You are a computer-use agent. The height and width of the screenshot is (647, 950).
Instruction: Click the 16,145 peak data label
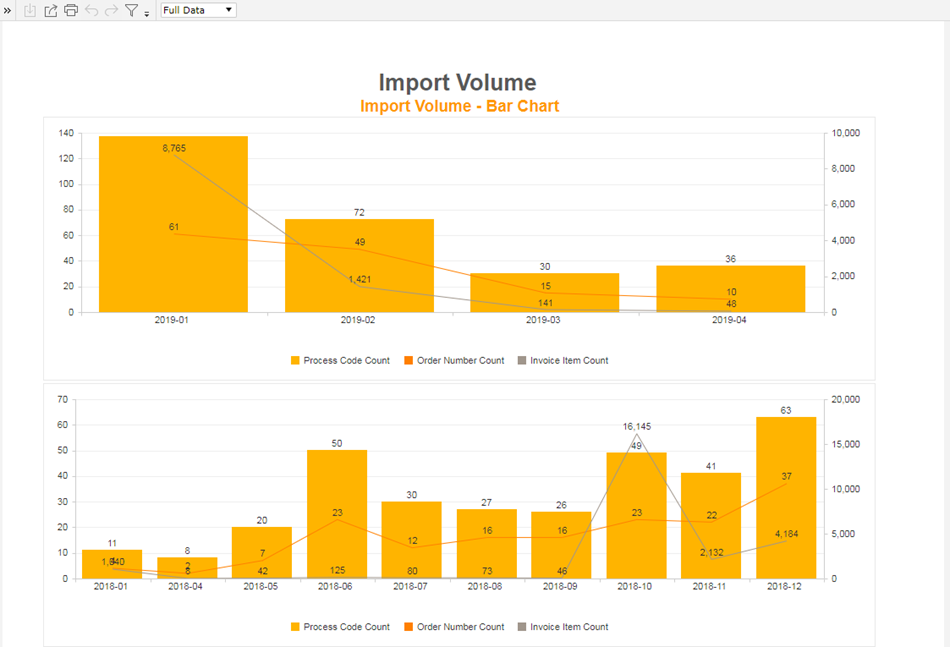[x=637, y=426]
